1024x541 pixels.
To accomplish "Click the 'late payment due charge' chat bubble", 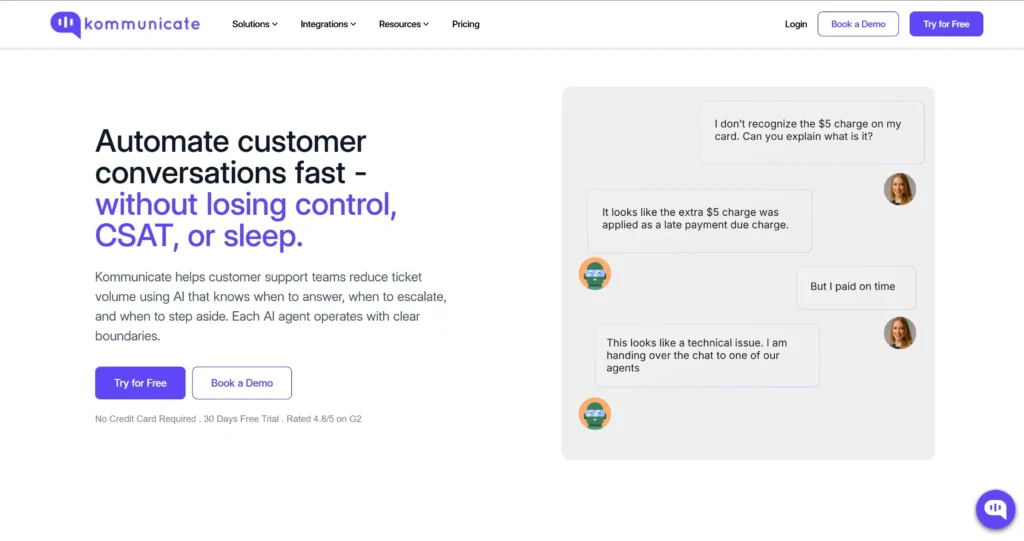I will [x=699, y=221].
